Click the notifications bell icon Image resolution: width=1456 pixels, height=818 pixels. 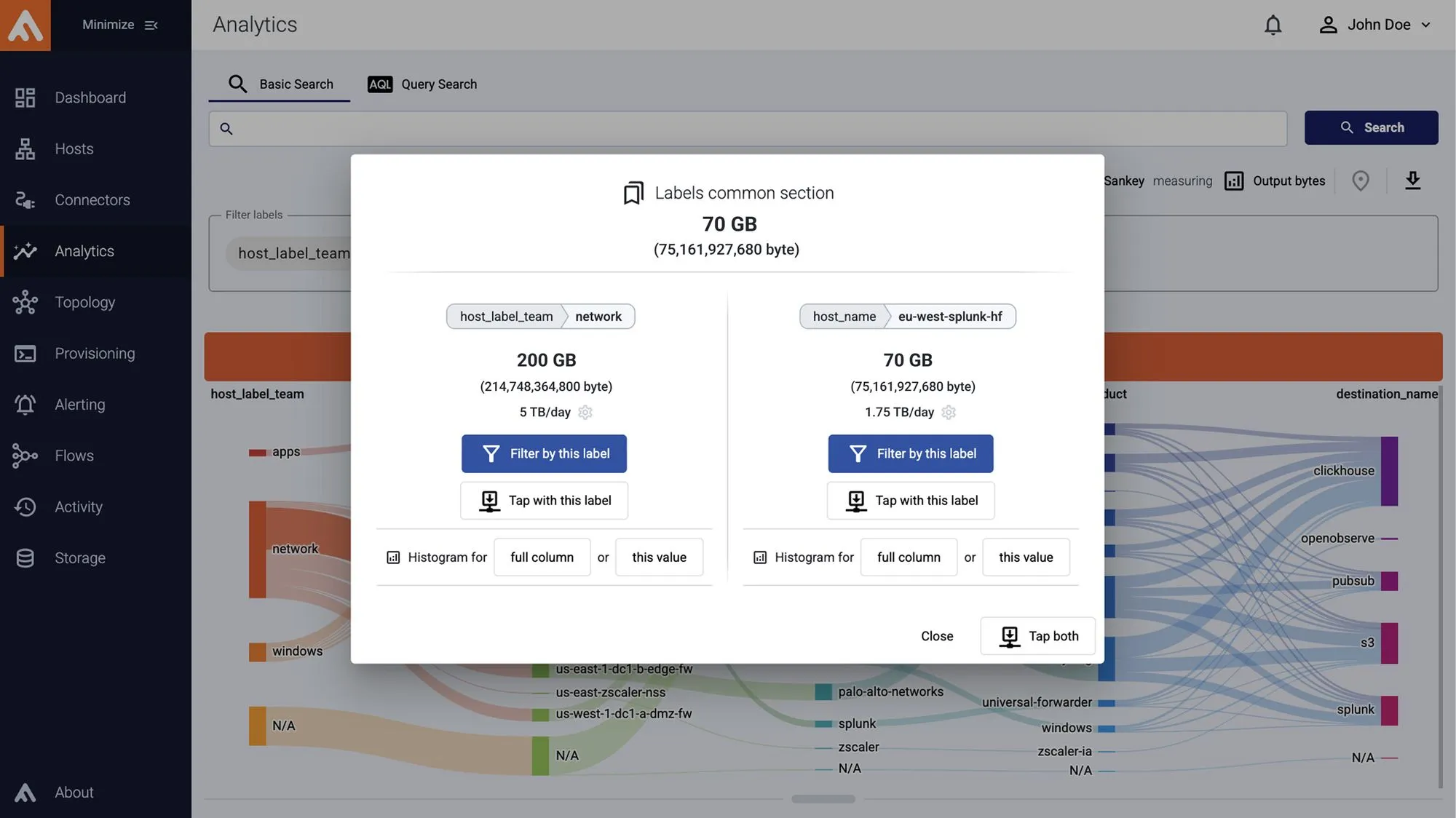coord(1273,25)
